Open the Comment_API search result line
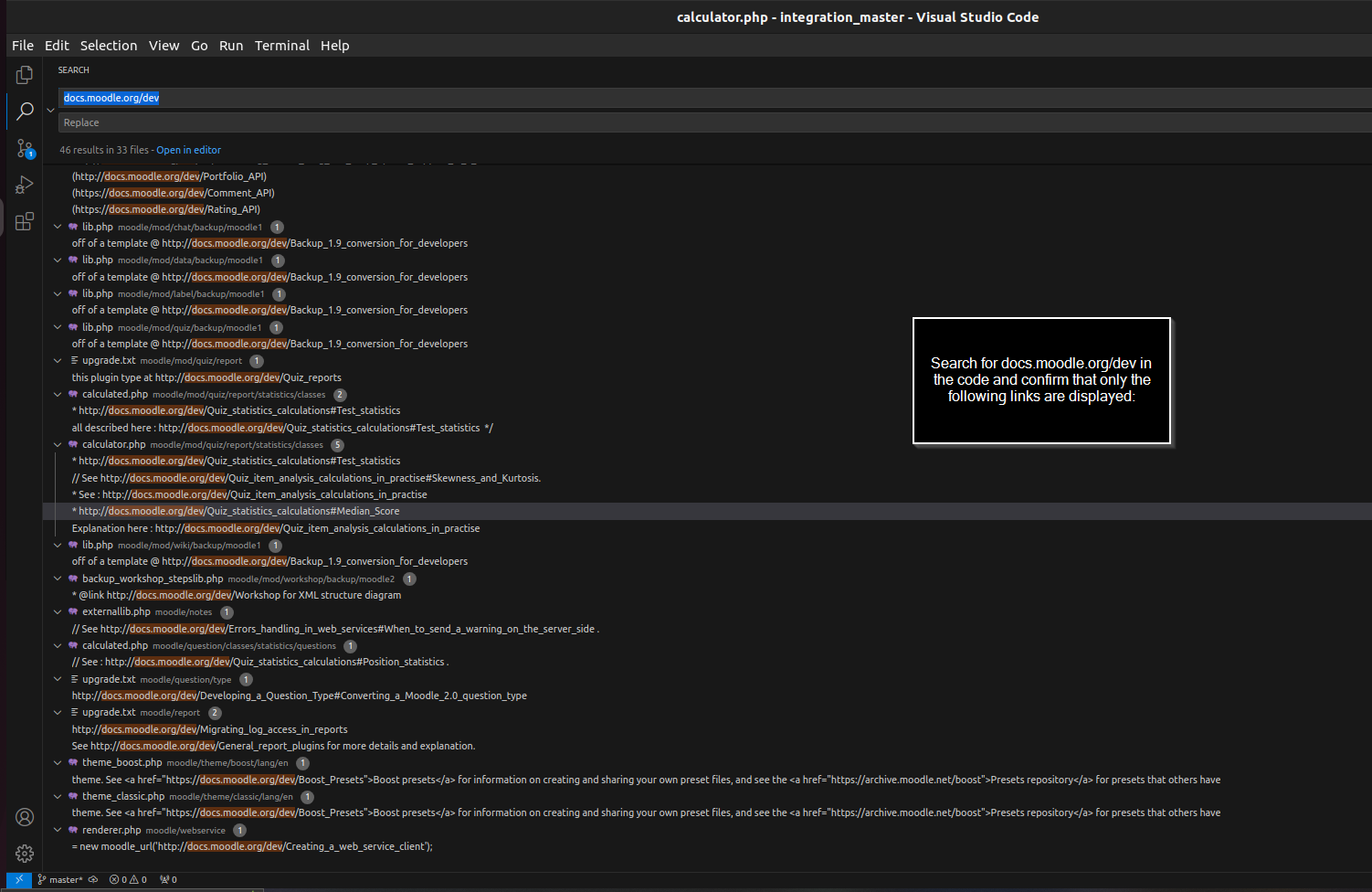This screenshot has width=1372, height=892. click(x=174, y=193)
